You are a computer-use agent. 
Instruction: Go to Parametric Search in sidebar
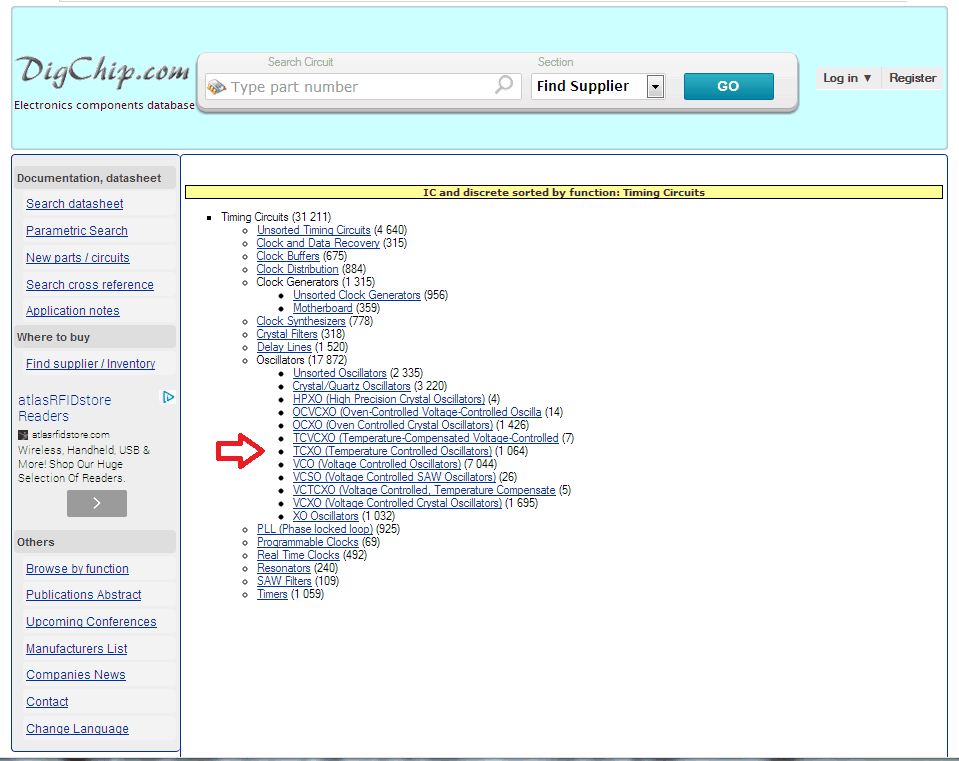tap(77, 231)
